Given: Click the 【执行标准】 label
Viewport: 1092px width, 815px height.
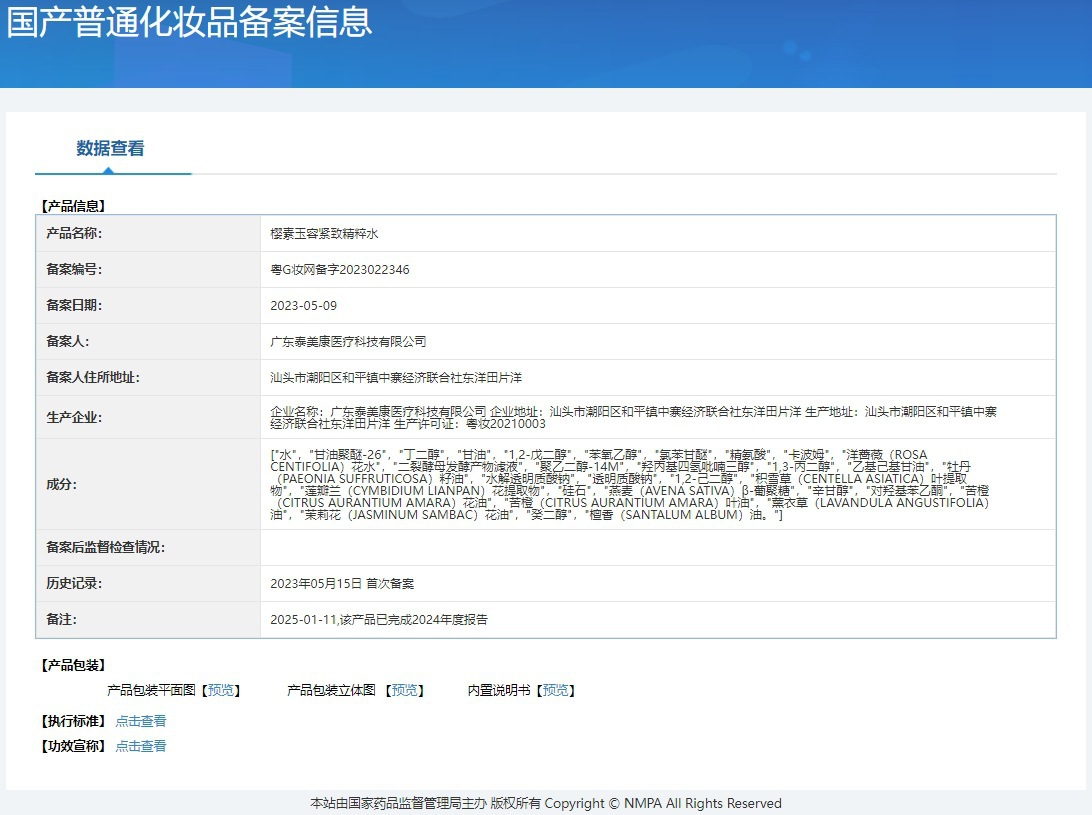Looking at the screenshot, I should coord(73,721).
